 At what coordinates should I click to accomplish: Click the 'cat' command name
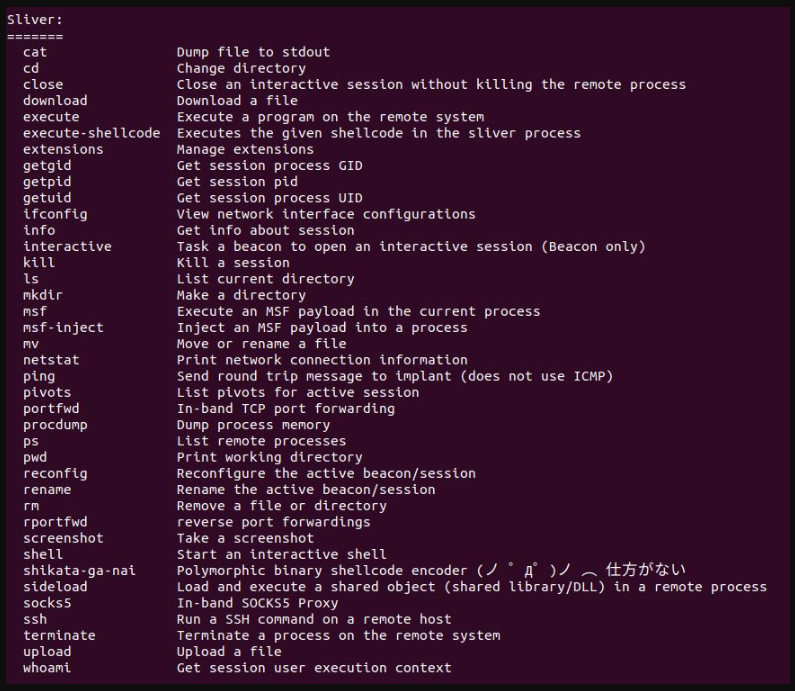(35, 52)
